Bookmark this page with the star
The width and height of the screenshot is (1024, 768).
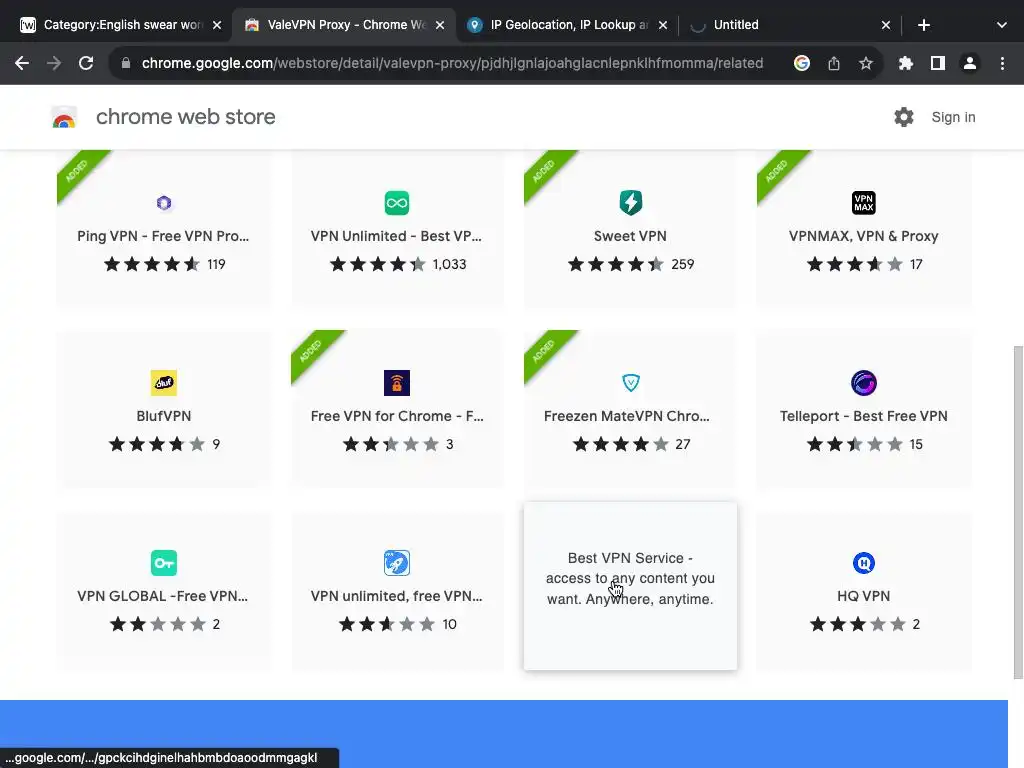click(866, 63)
